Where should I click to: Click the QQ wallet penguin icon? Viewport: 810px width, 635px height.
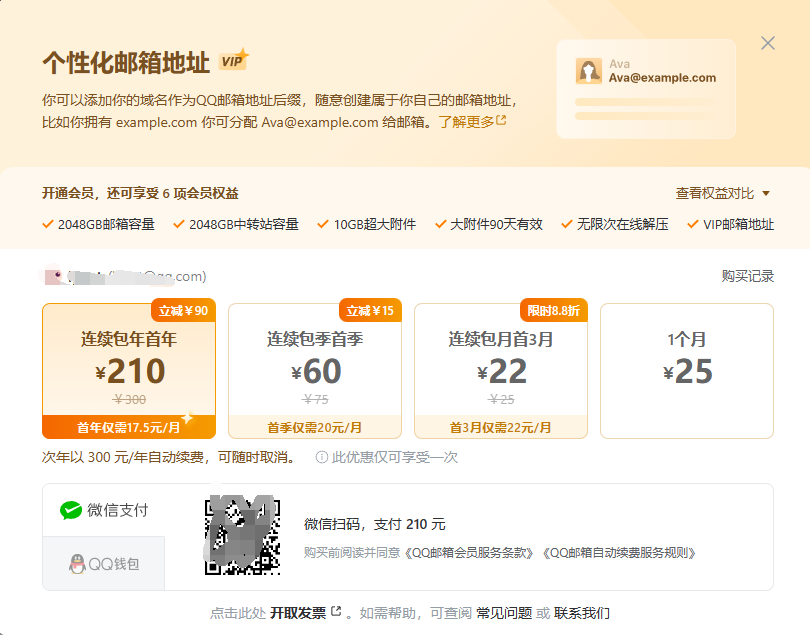pyautogui.click(x=77, y=564)
